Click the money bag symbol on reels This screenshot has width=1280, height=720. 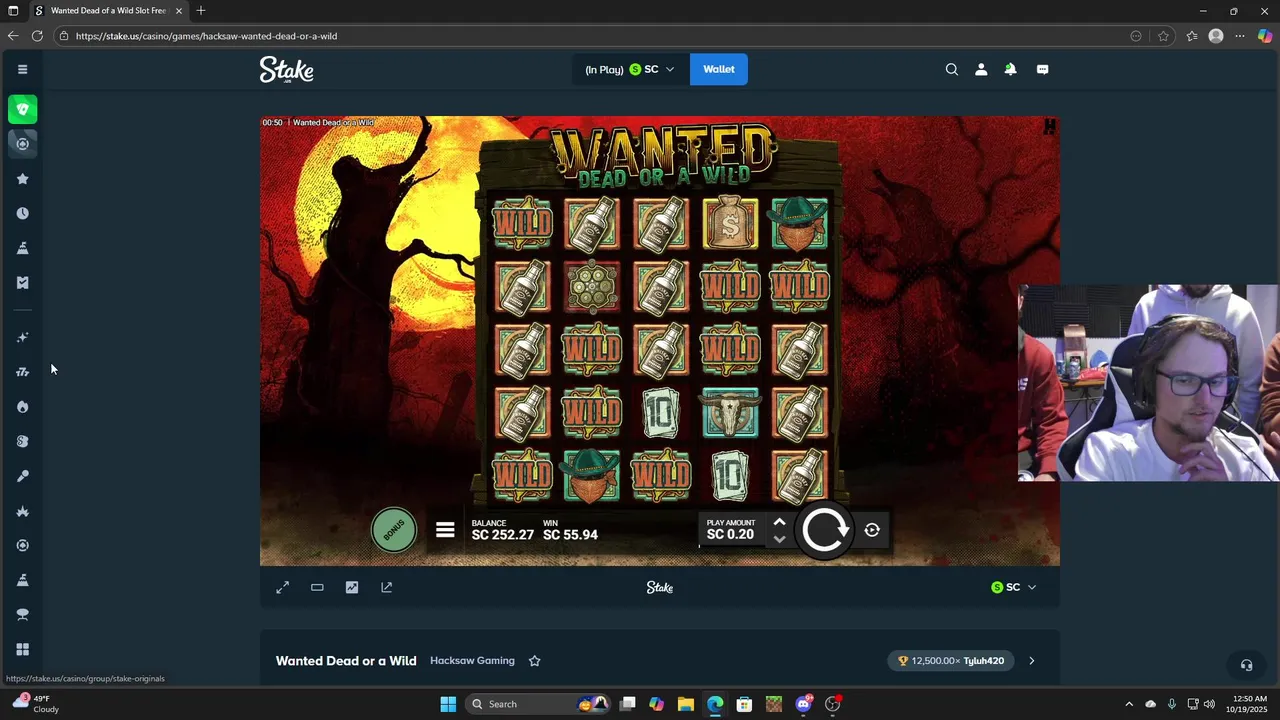click(x=730, y=223)
